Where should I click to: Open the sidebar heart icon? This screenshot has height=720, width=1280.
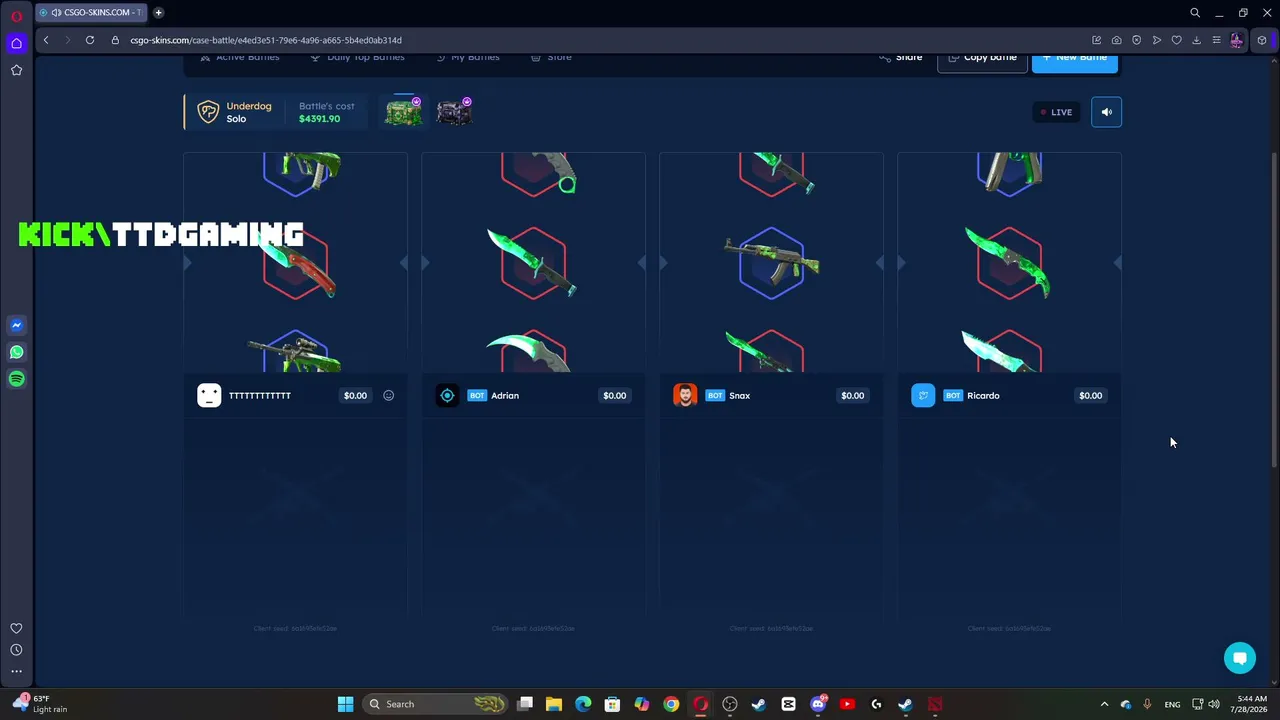coord(16,628)
